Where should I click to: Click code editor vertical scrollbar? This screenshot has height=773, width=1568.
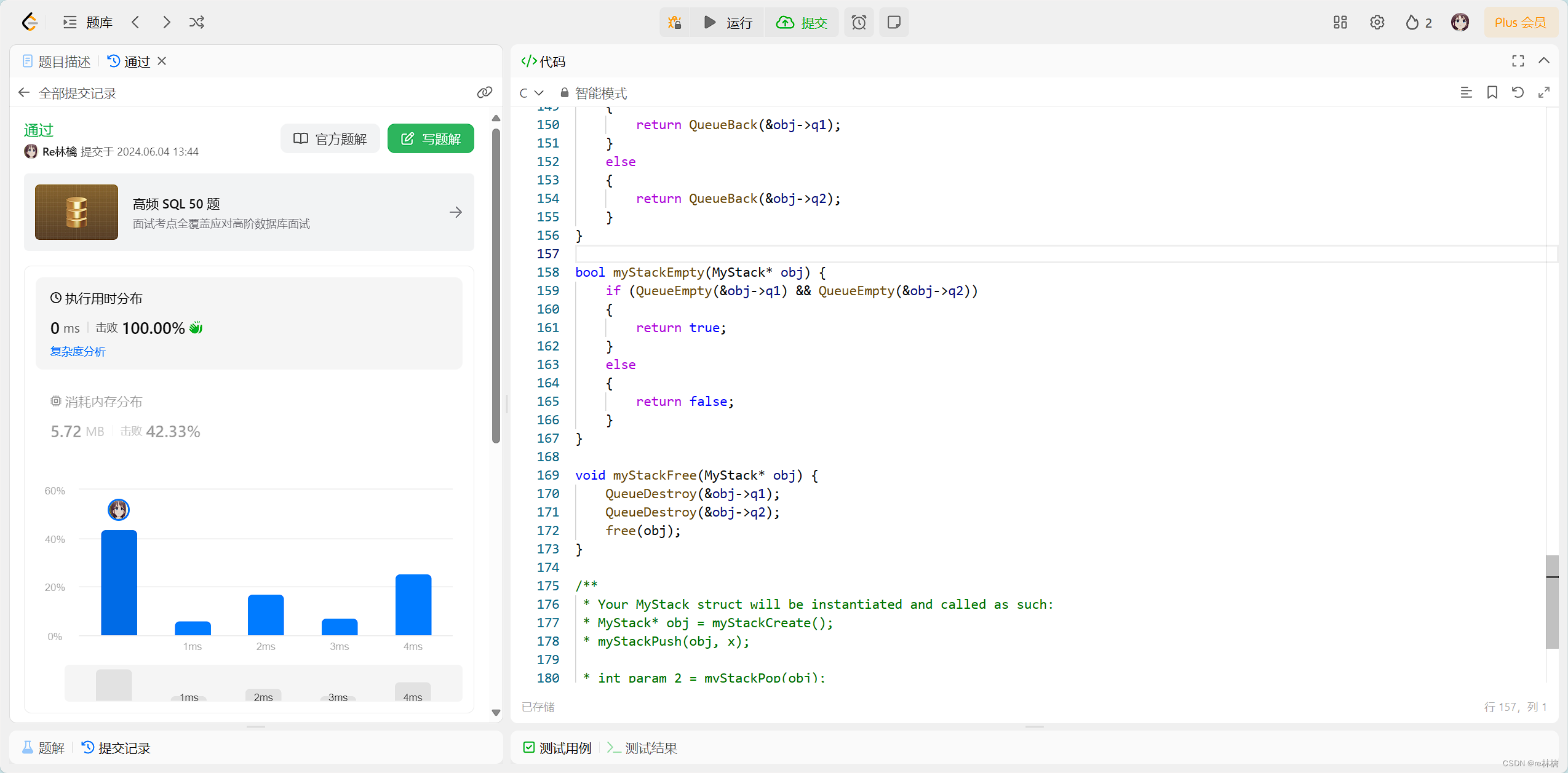click(1552, 601)
